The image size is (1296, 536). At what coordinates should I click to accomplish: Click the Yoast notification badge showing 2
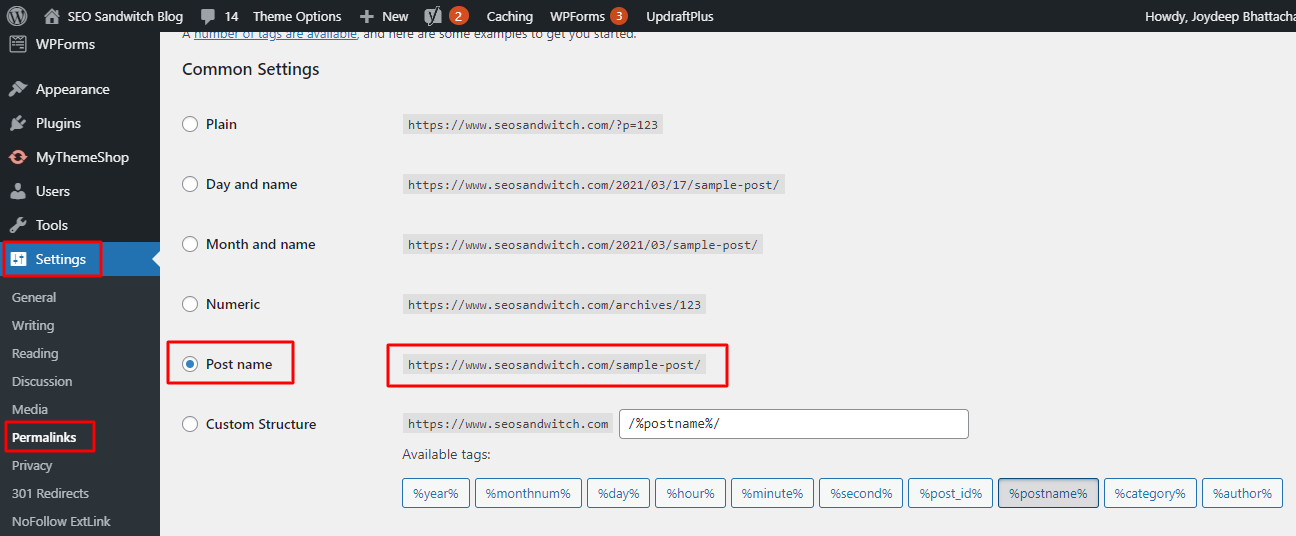[459, 16]
